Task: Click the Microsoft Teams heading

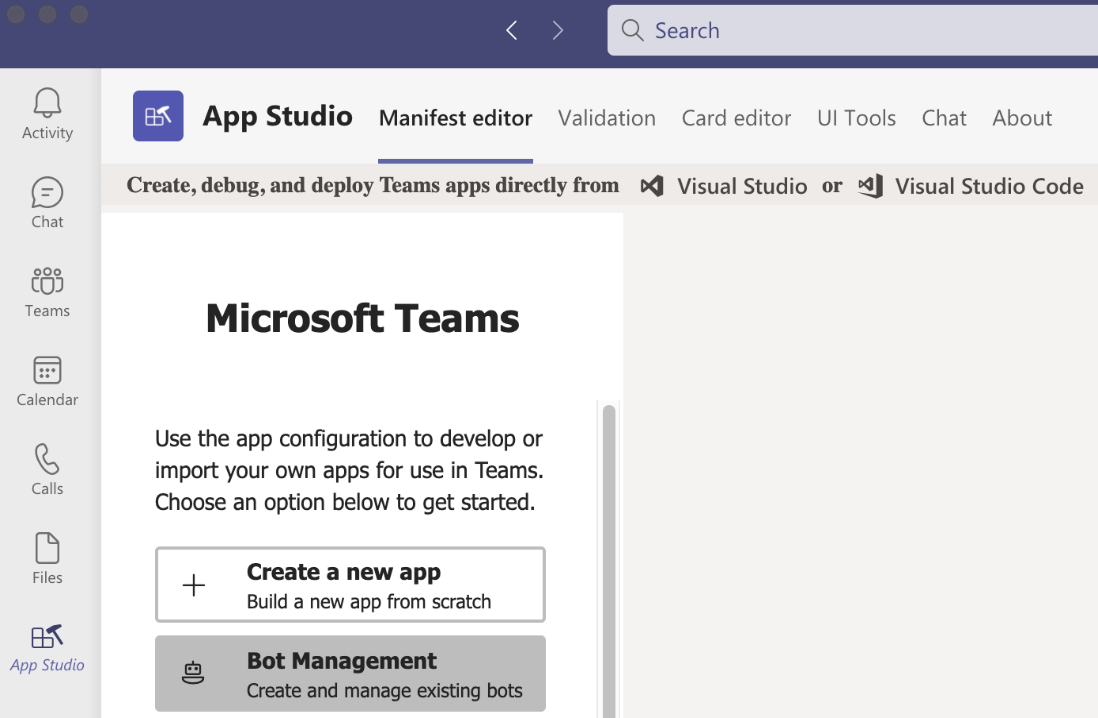Action: coord(362,318)
